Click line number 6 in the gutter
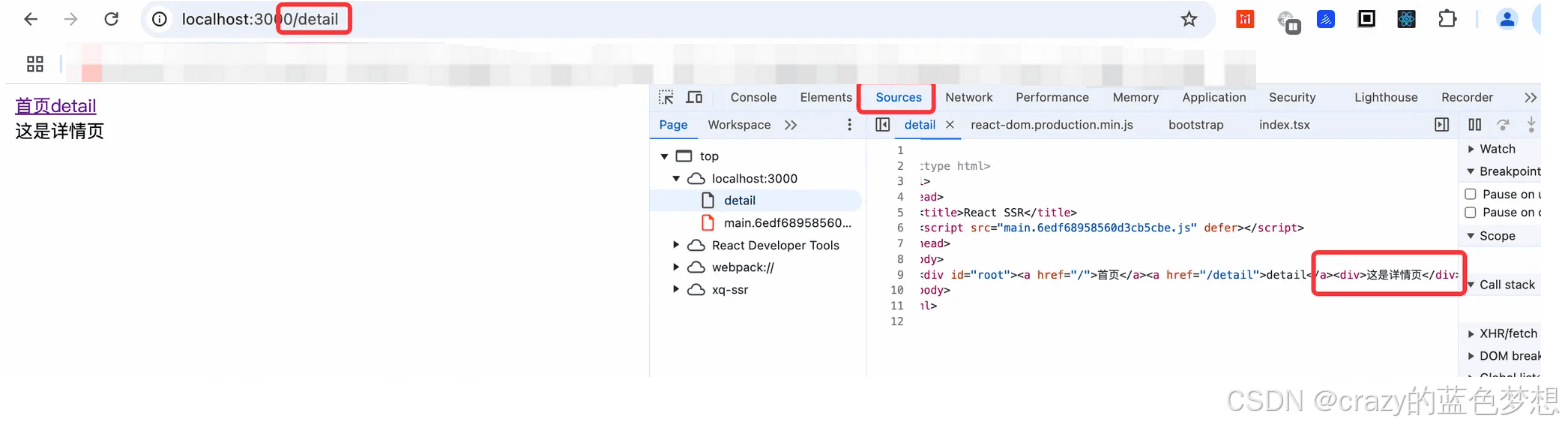 900,228
